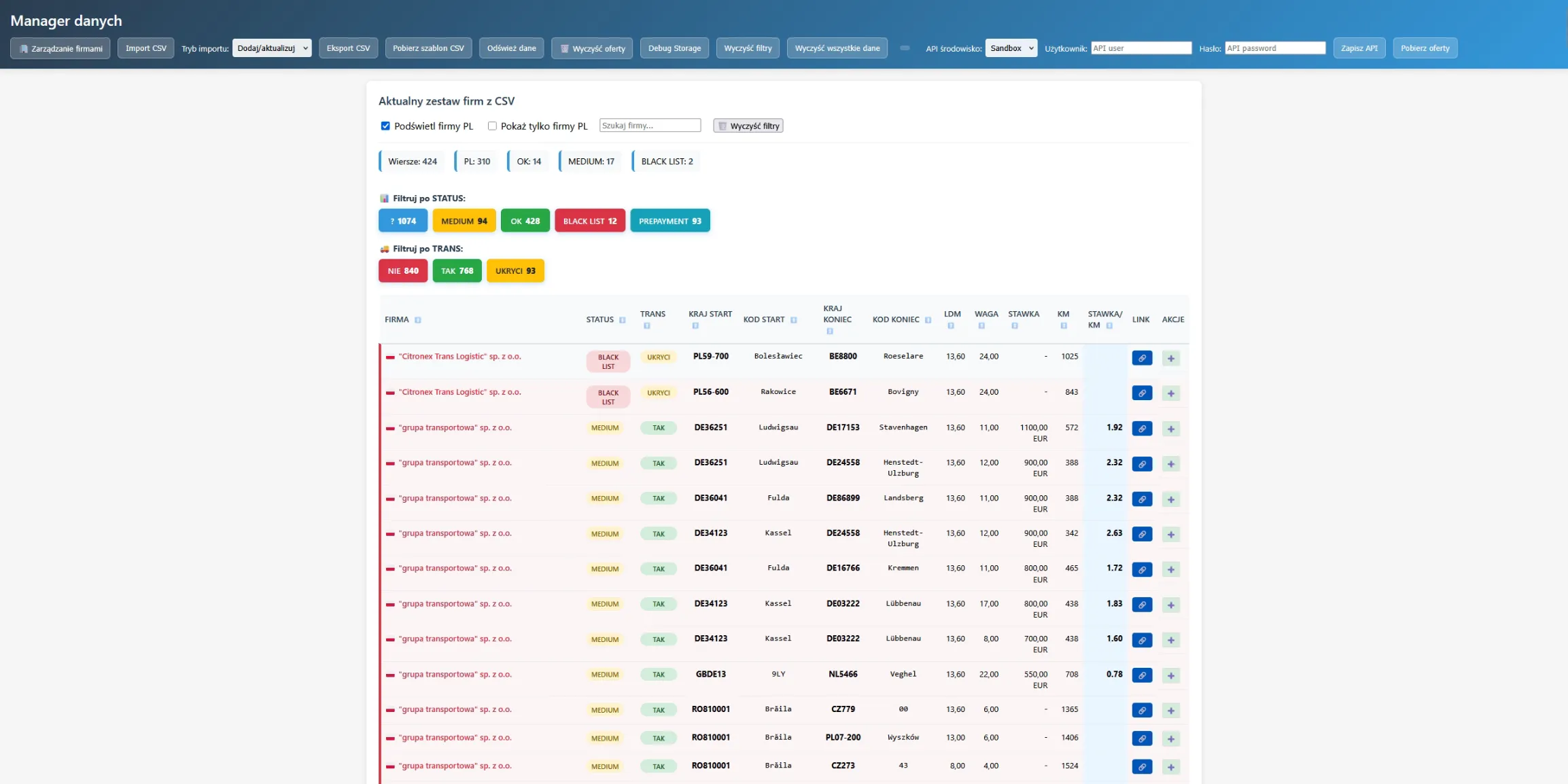Open the Tryb importu dropdown

point(271,48)
